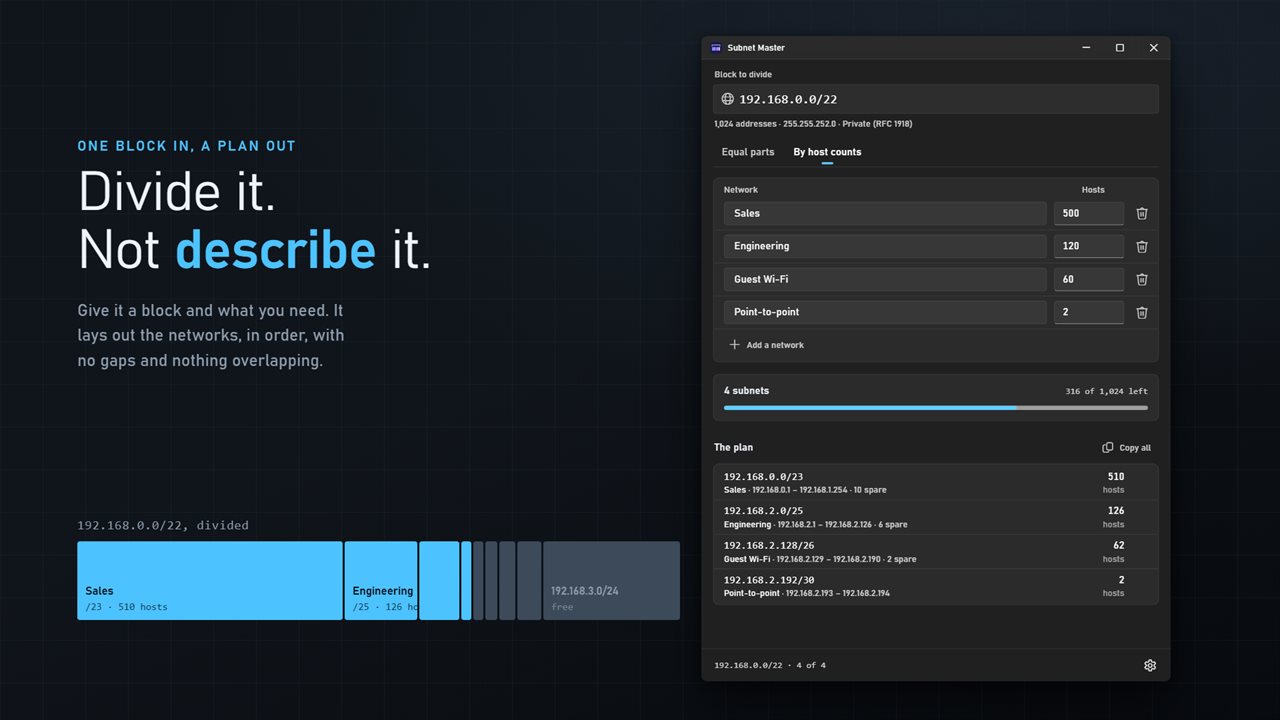Click Add a network

(x=767, y=345)
